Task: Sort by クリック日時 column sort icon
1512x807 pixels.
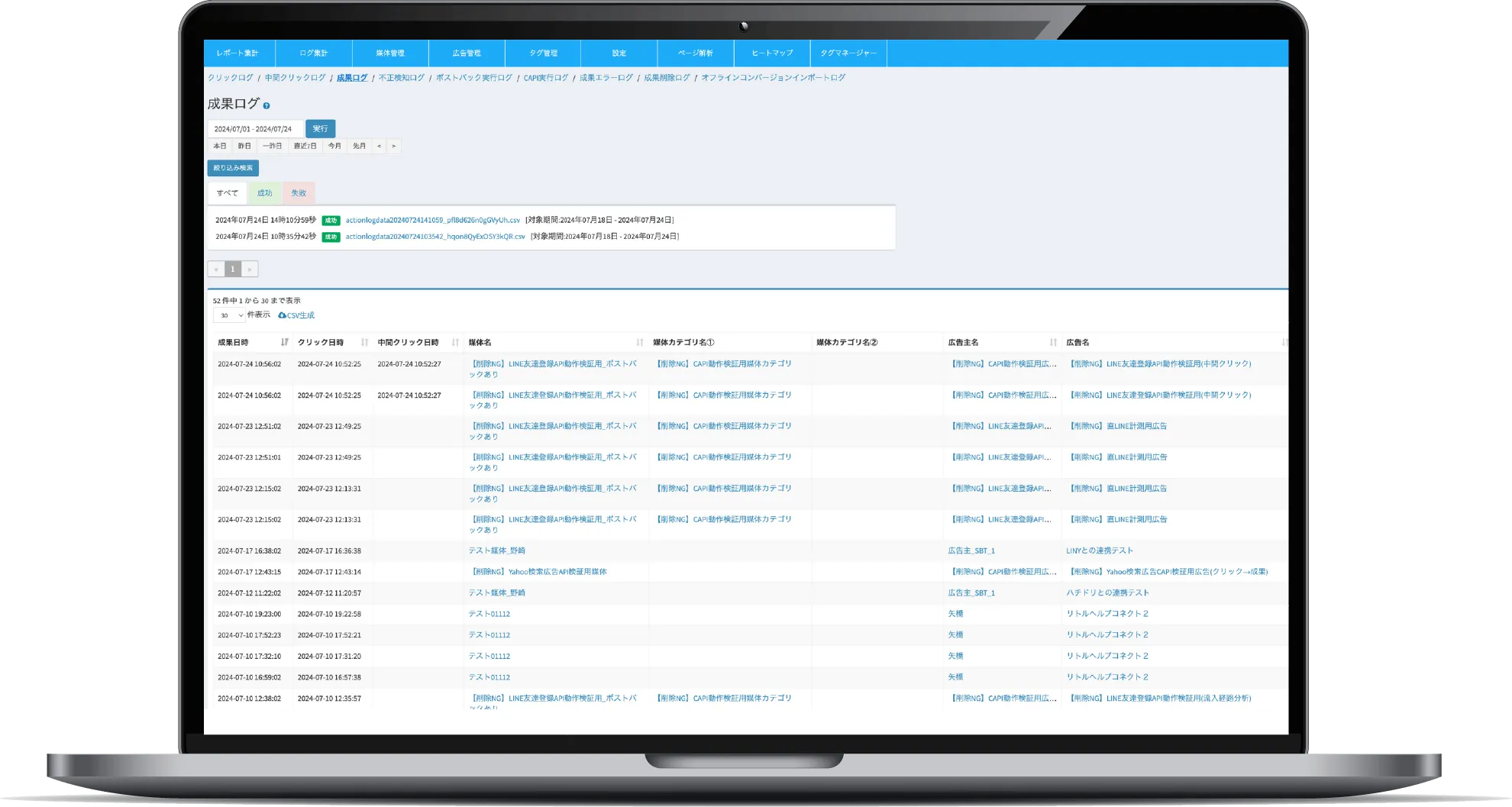Action: (364, 343)
